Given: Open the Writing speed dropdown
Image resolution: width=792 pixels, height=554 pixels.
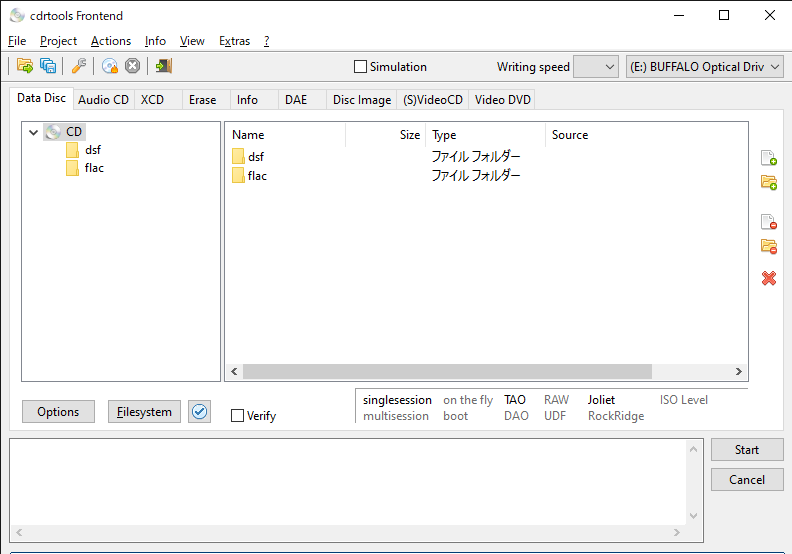Looking at the screenshot, I should pos(596,67).
